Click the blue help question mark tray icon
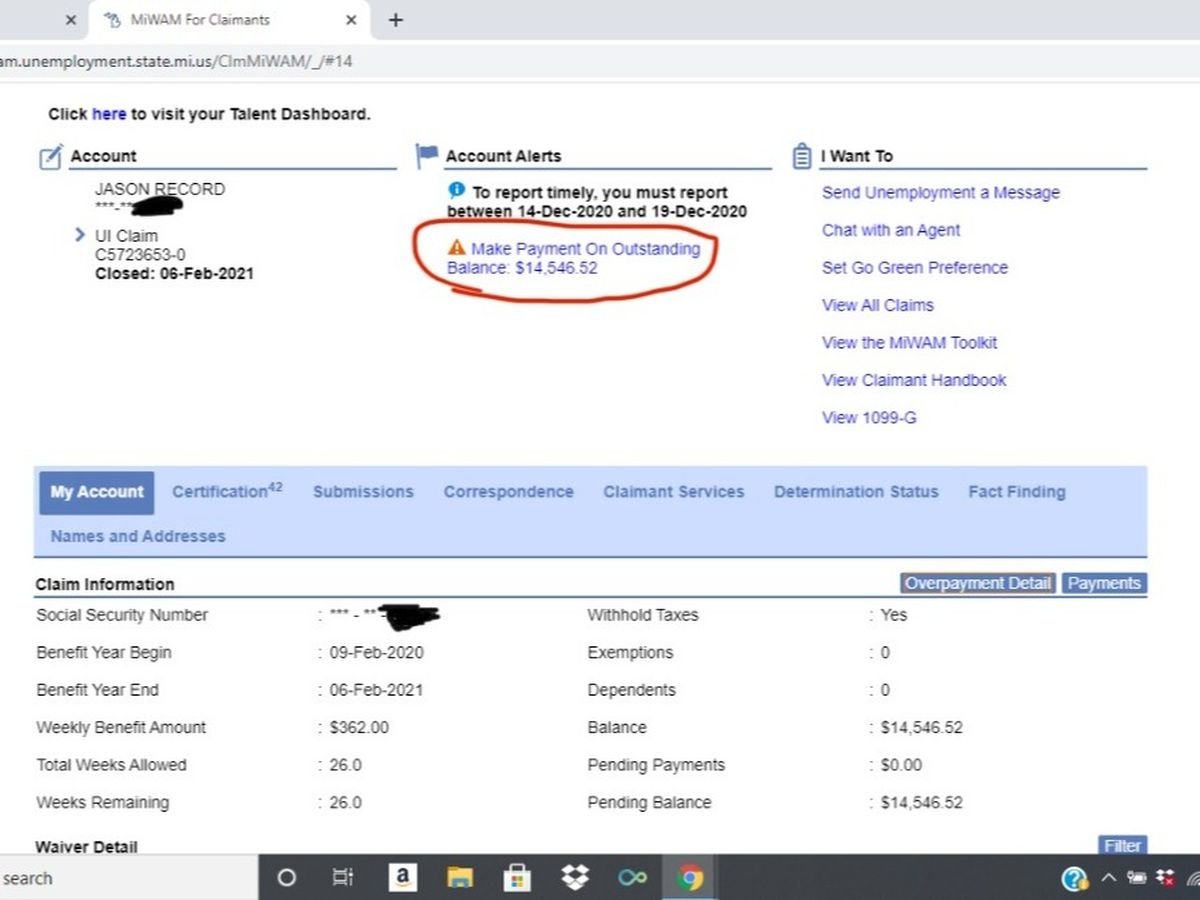1200x900 pixels. pyautogui.click(x=1074, y=879)
